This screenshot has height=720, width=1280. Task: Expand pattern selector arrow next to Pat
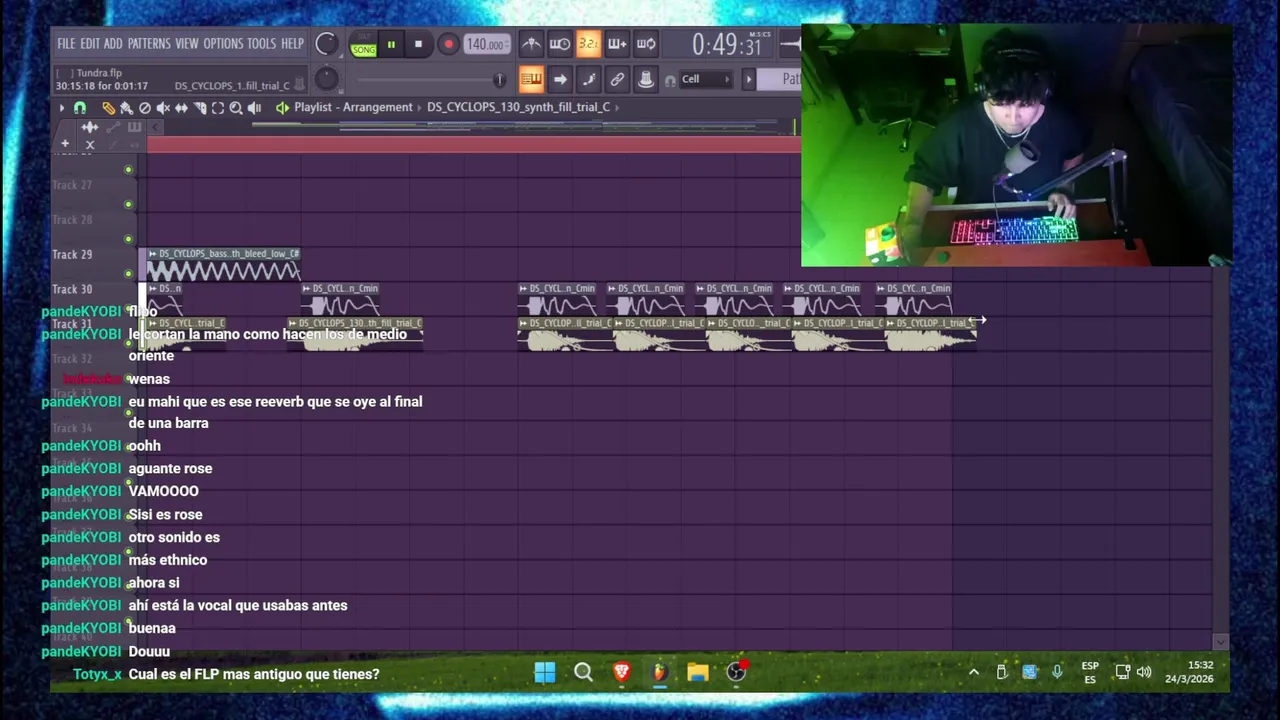[x=749, y=79]
